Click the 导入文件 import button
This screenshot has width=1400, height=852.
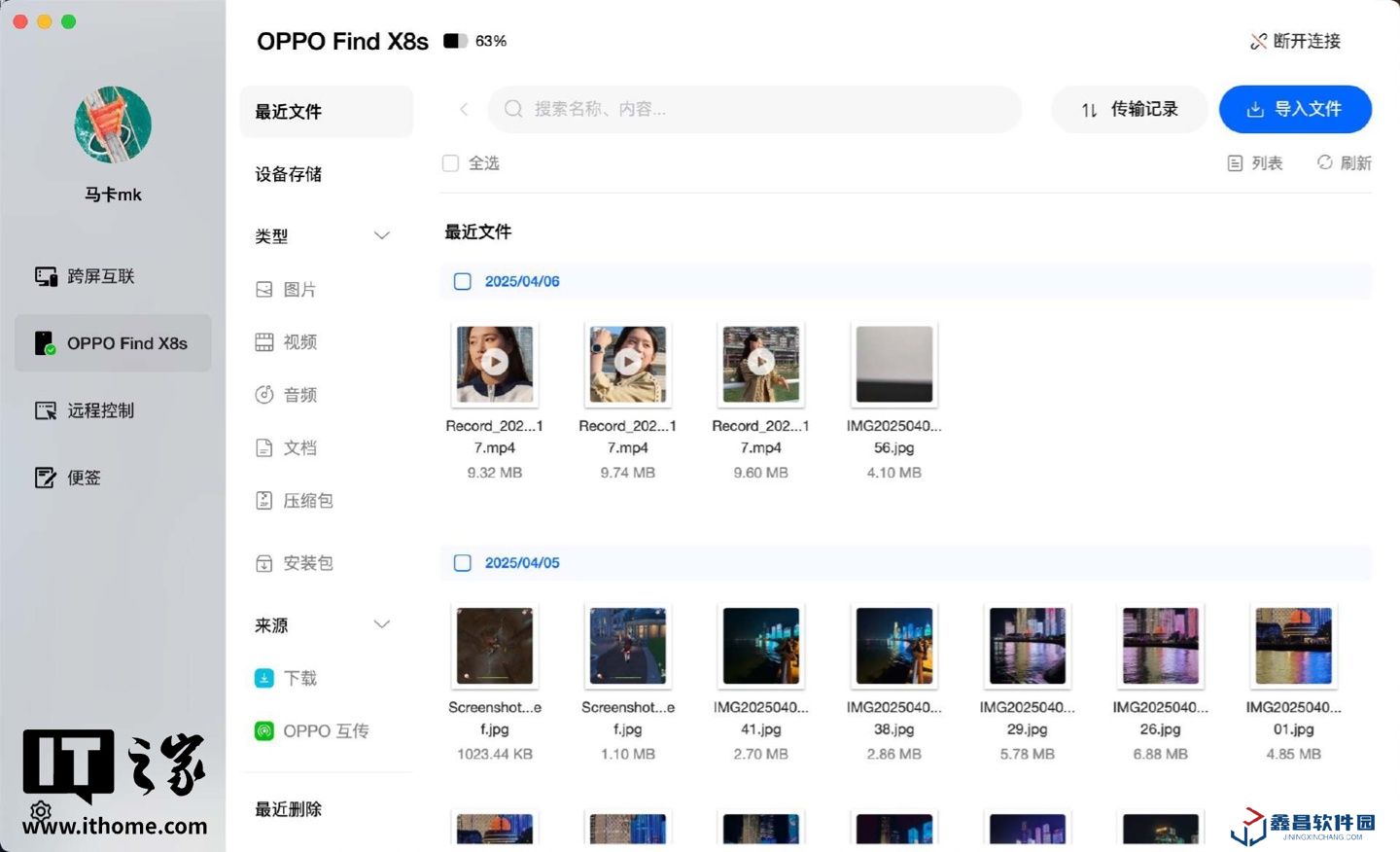point(1295,109)
